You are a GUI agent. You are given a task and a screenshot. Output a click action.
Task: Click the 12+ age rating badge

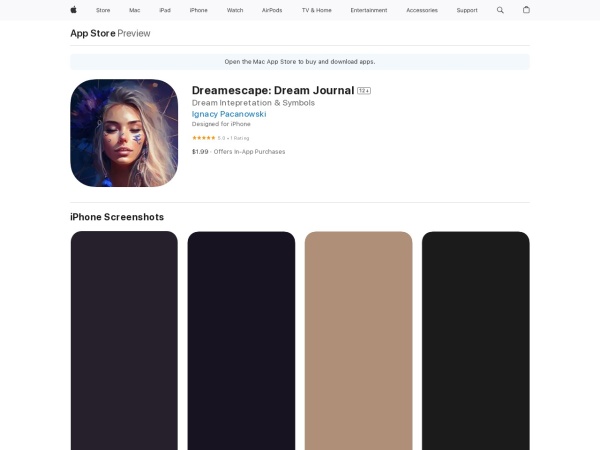point(364,91)
